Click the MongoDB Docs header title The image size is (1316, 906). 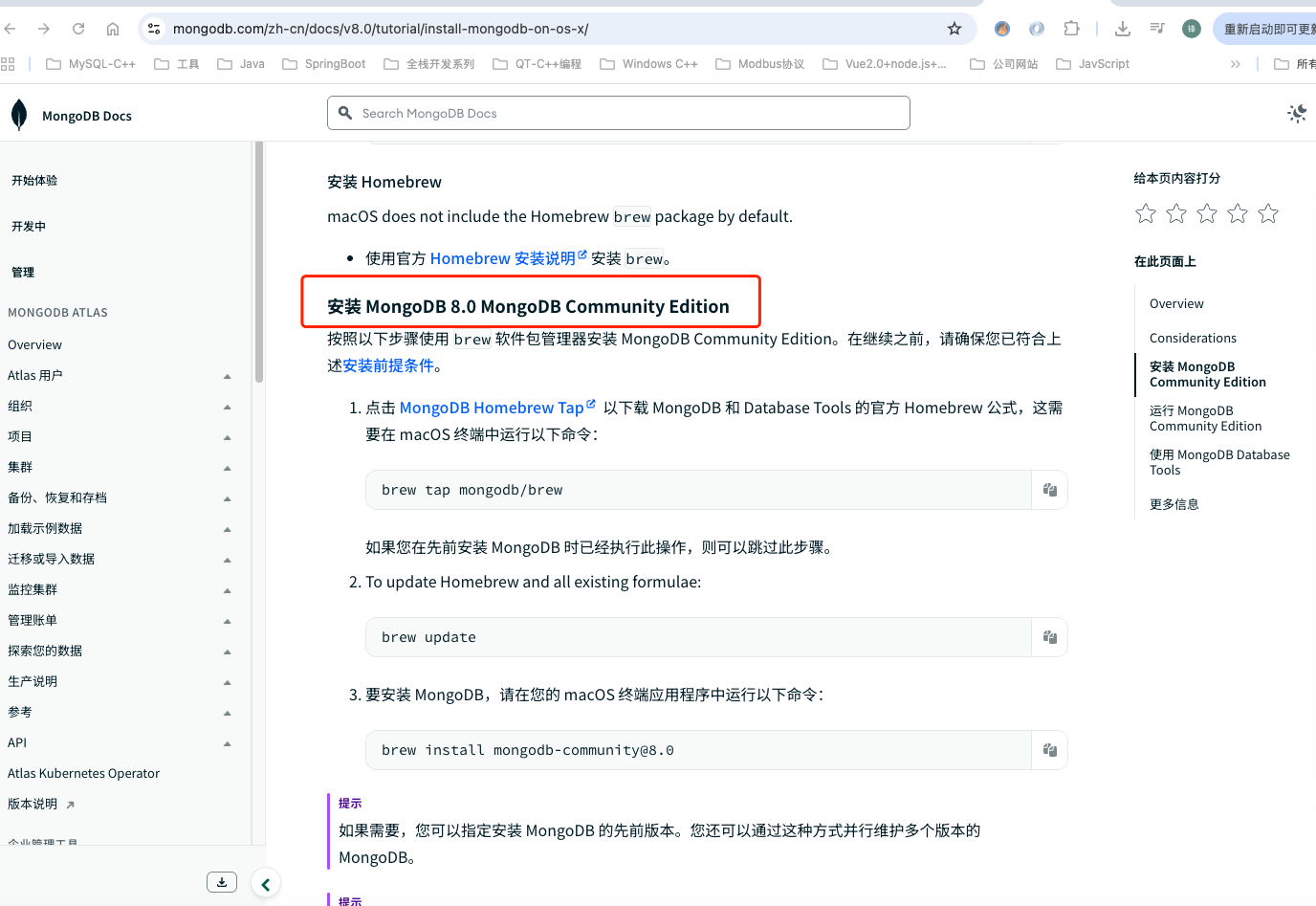tap(87, 116)
